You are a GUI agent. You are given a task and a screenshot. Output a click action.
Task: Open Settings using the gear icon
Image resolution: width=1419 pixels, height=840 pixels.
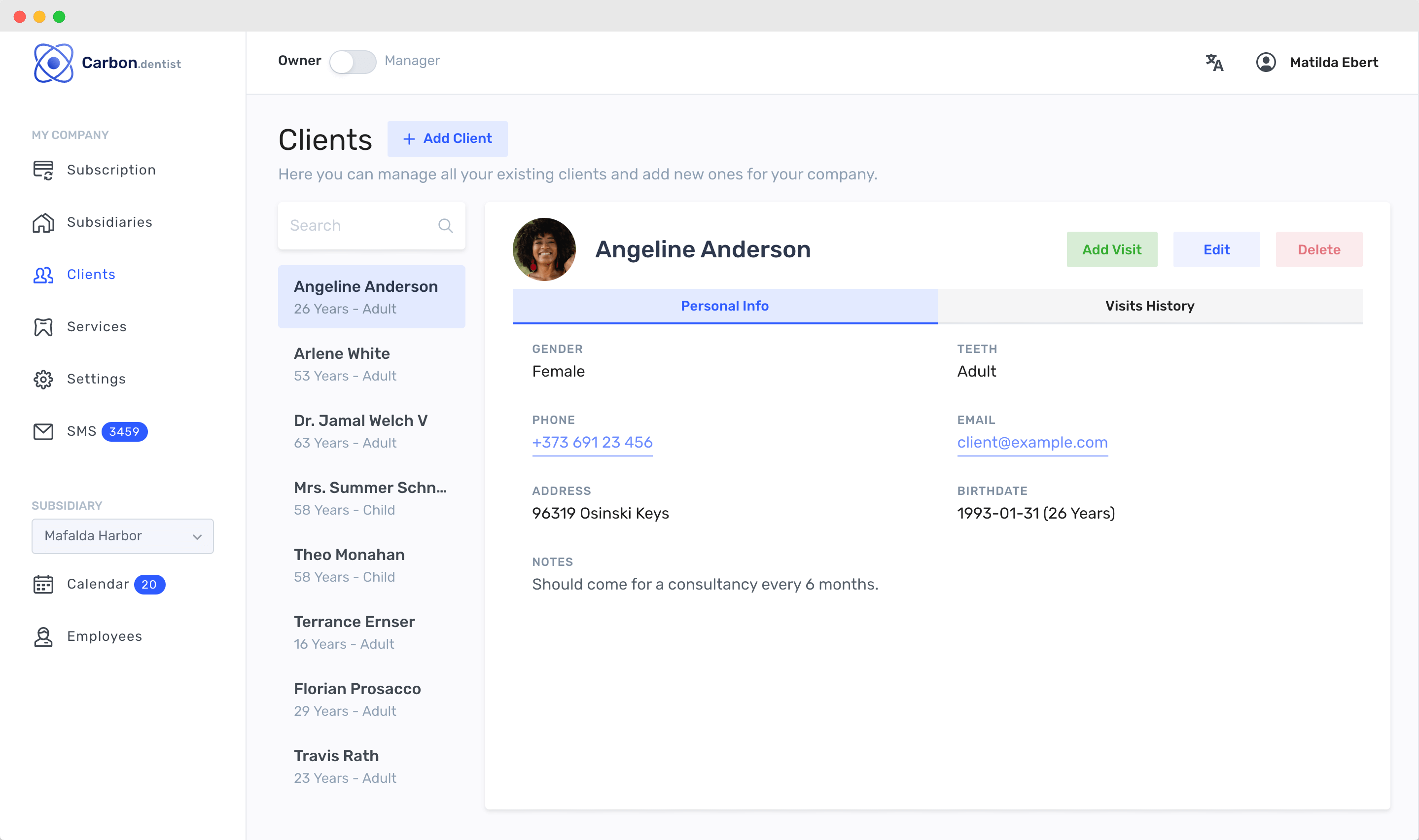pyautogui.click(x=43, y=379)
